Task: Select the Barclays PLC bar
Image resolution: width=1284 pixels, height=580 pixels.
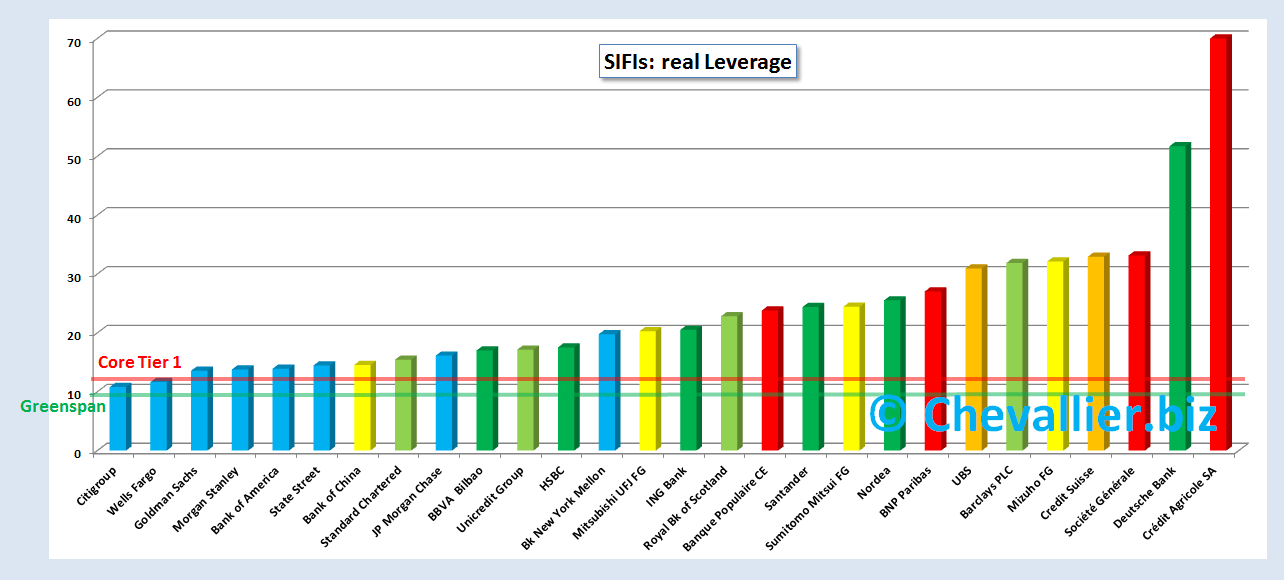Action: 1017,355
